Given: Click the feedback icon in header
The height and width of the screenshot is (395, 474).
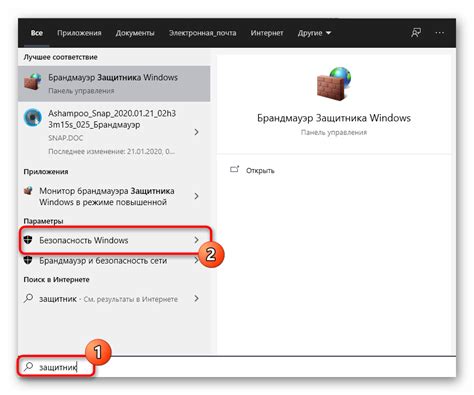Looking at the screenshot, I should (416, 33).
